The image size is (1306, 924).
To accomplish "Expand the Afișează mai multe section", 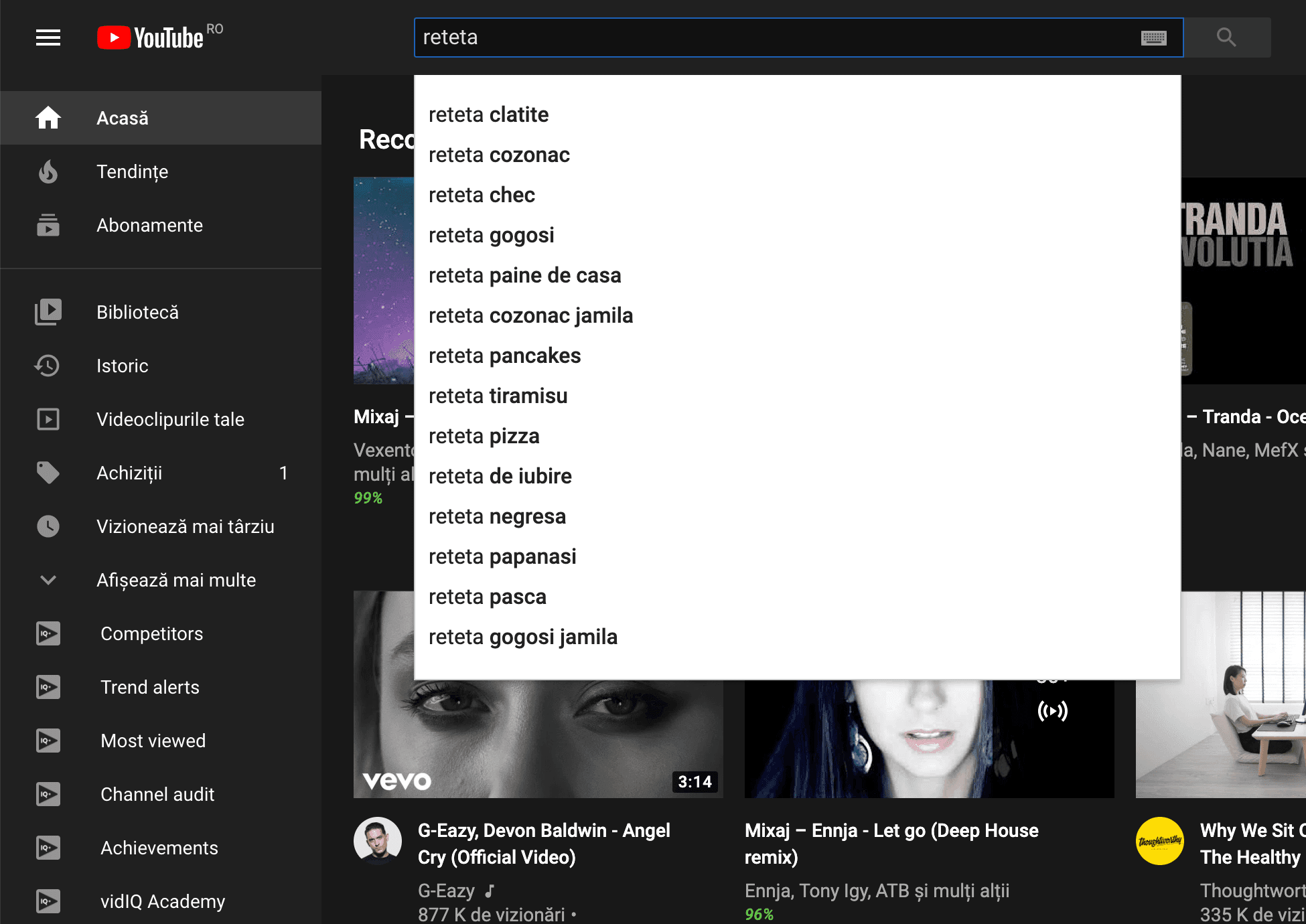I will tap(176, 580).
